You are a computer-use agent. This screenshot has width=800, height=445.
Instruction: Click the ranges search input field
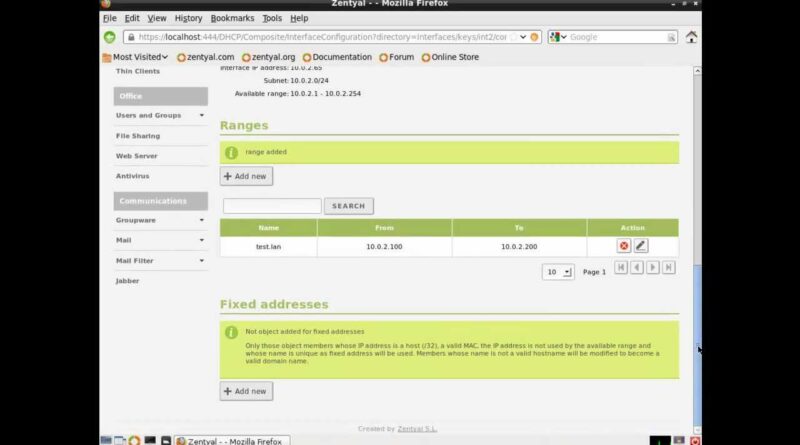[x=272, y=206]
